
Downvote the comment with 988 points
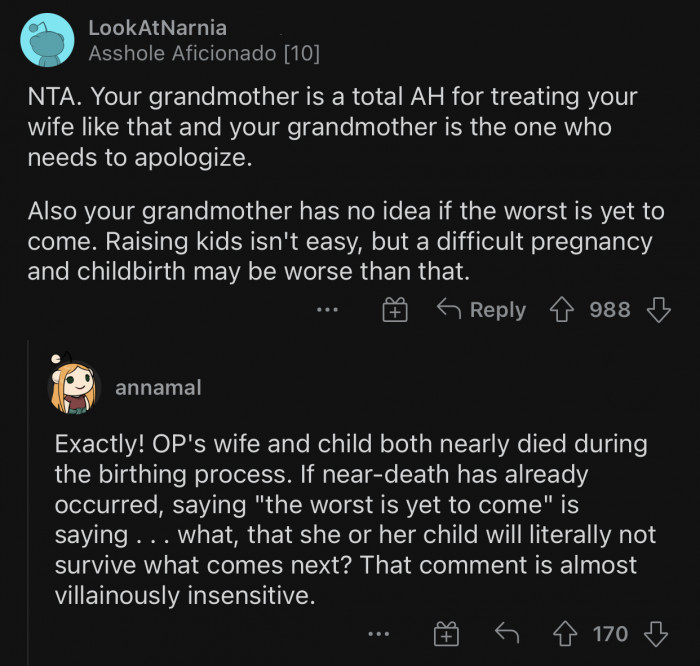658,310
